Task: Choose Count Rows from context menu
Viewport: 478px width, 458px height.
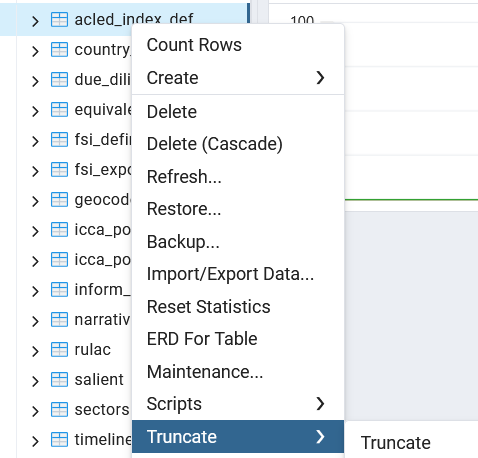Action: pos(238,45)
